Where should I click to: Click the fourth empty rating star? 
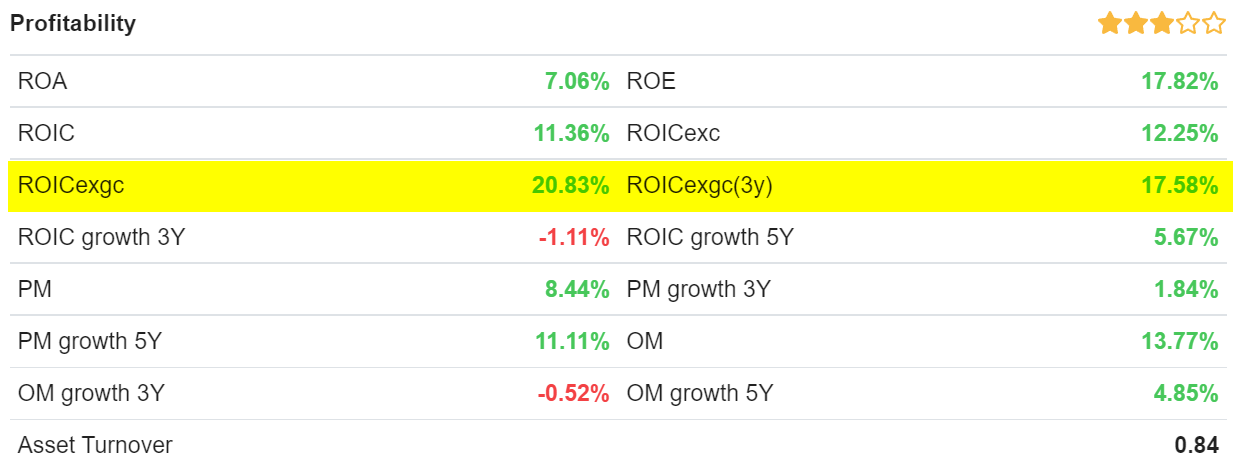(1187, 24)
